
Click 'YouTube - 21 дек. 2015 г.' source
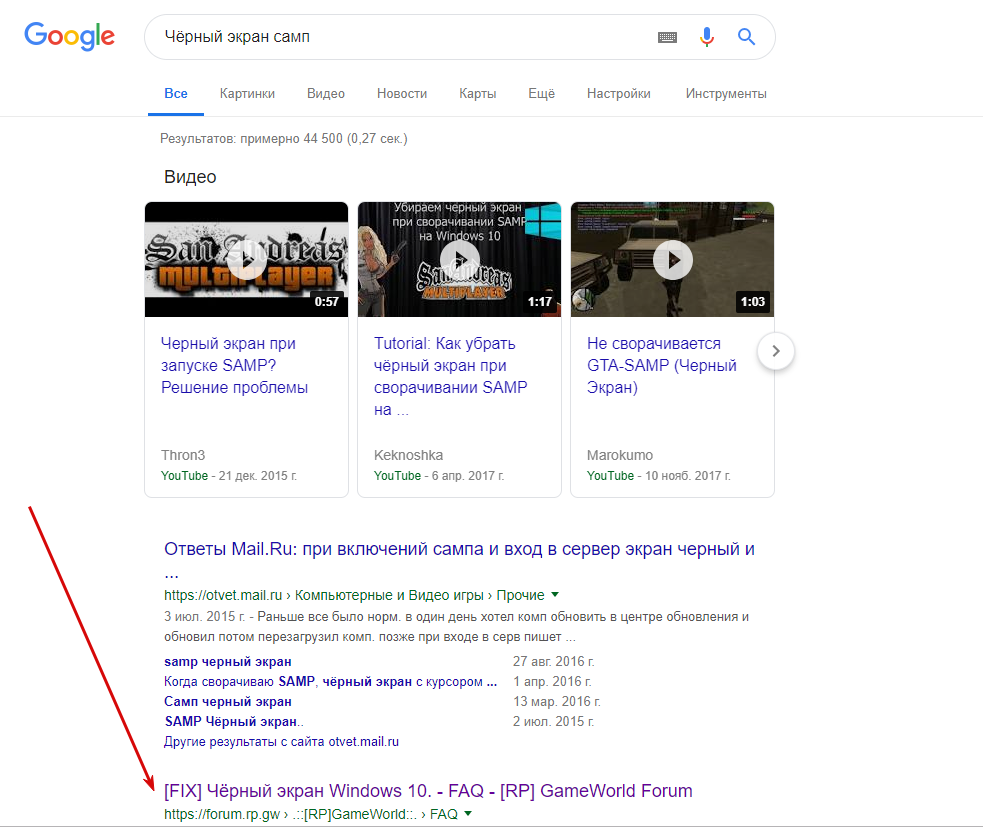pos(229,476)
